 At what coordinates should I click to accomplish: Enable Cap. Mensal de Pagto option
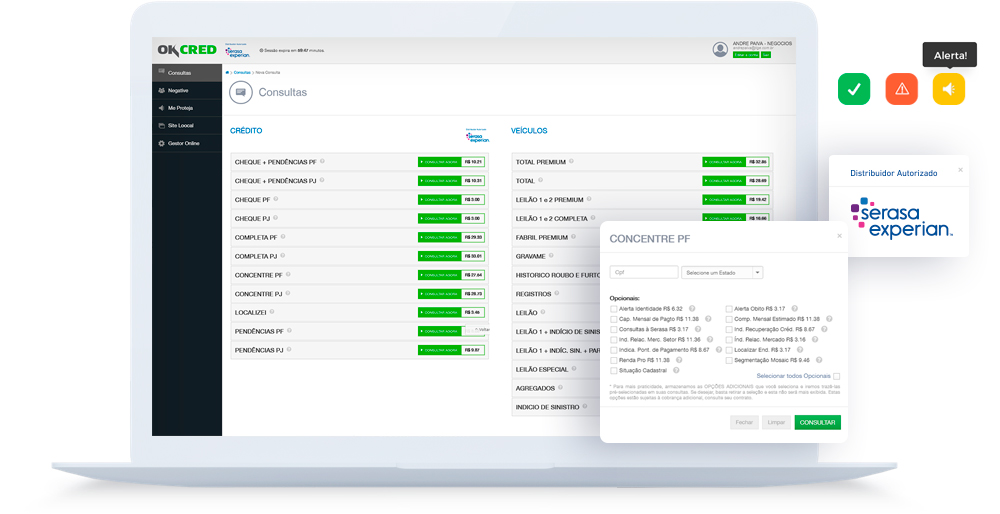point(614,319)
